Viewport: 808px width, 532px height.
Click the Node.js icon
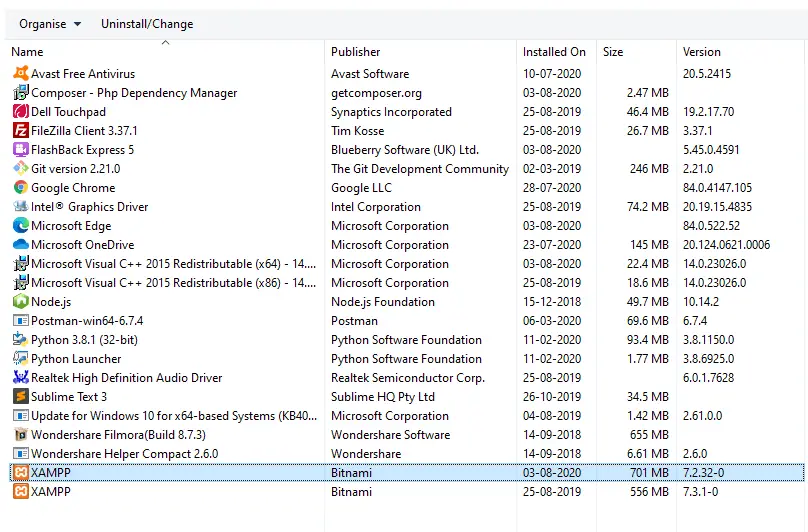pos(21,302)
